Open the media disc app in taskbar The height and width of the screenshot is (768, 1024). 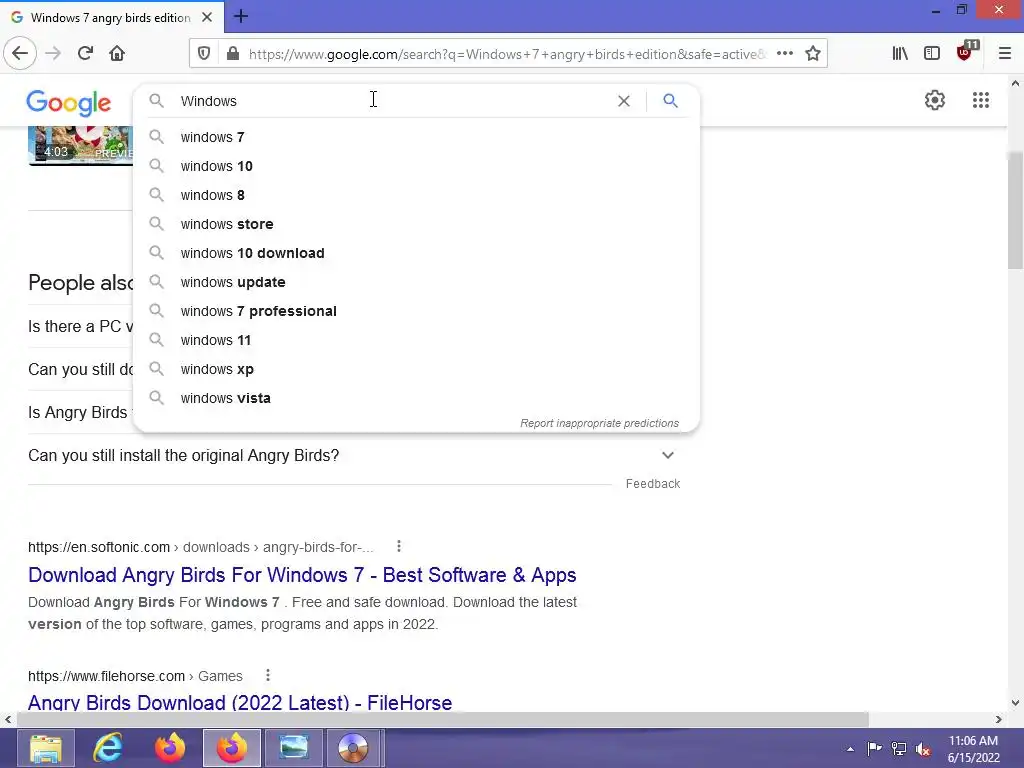(x=353, y=748)
